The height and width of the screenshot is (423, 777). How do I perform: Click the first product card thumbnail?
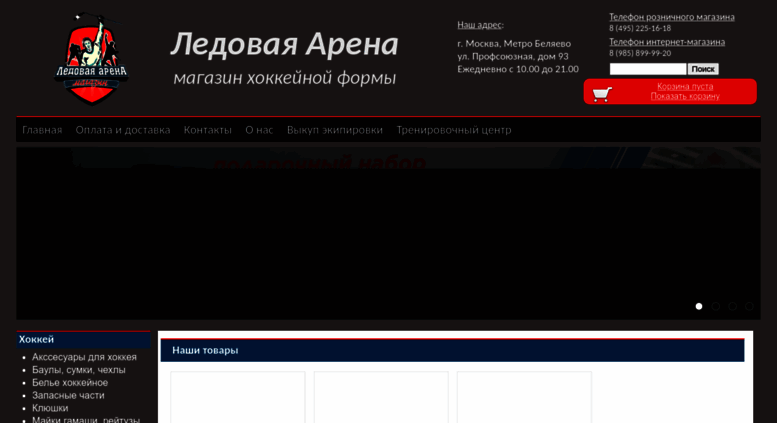pyautogui.click(x=238, y=397)
